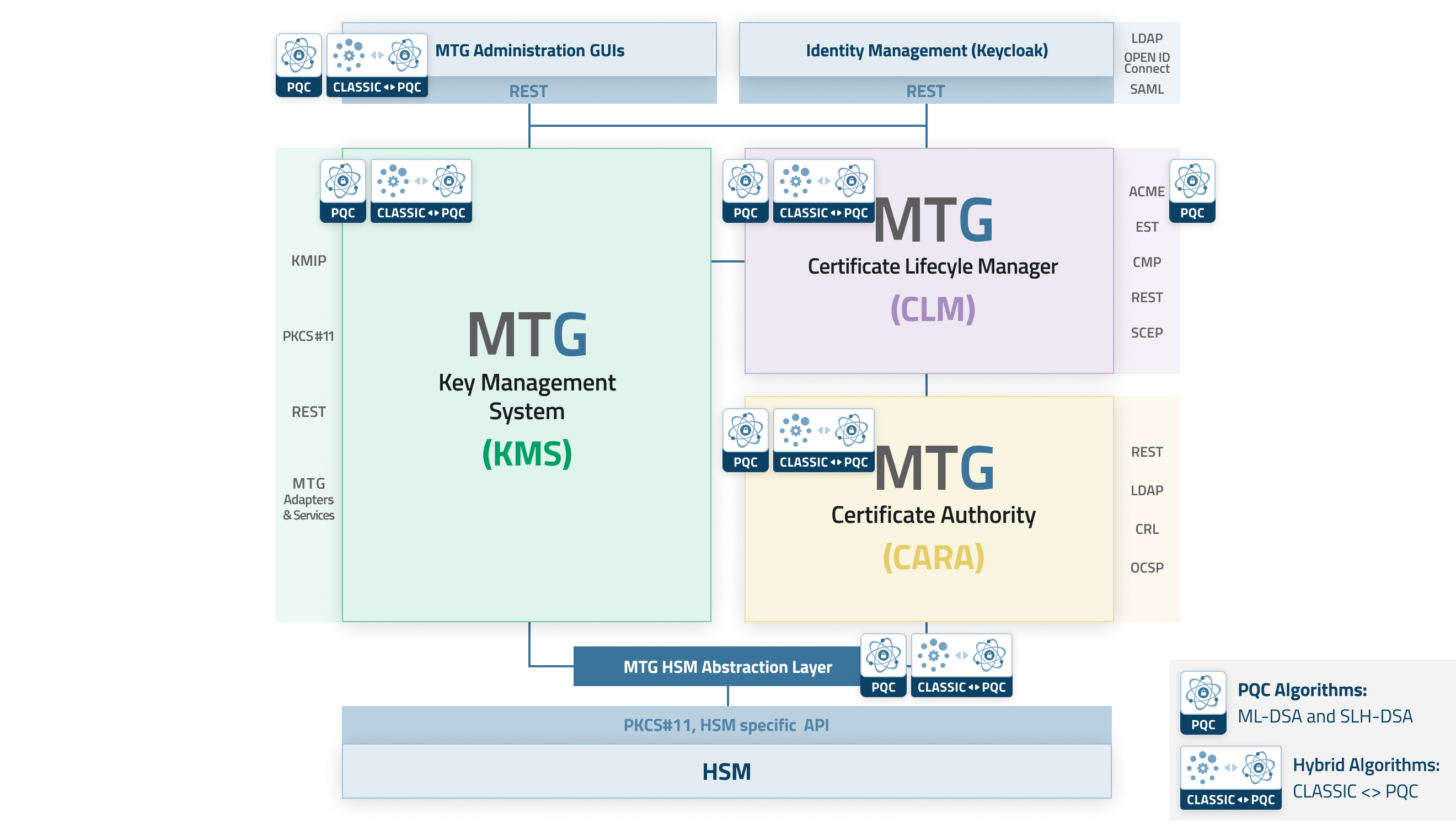Click the HSM block

726,772
